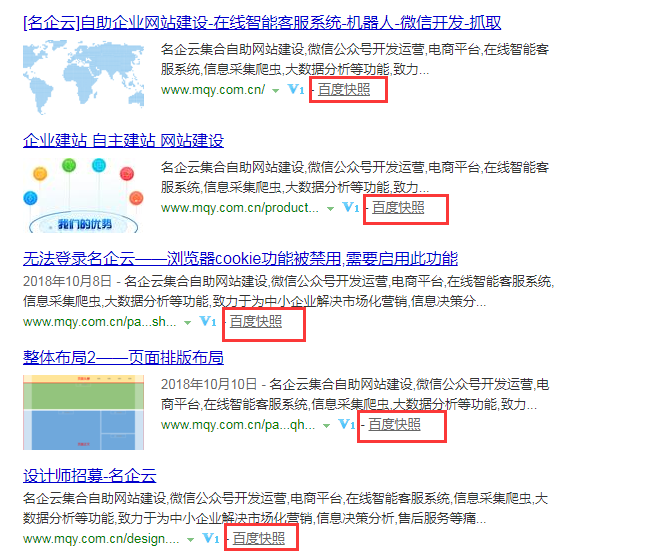The height and width of the screenshot is (558, 653).
Task: Open the 企业建站 自主建站 网站建设 result title
Action: [x=123, y=141]
